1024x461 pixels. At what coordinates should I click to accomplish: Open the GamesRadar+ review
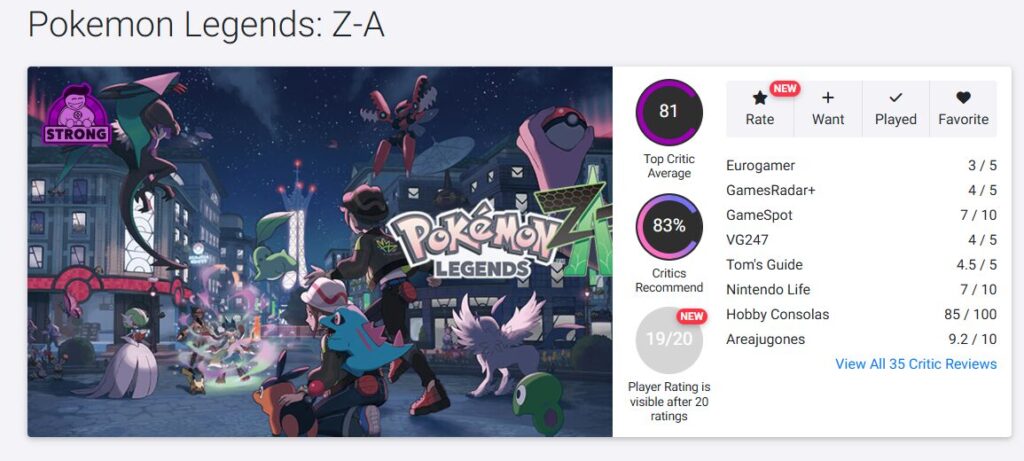772,190
